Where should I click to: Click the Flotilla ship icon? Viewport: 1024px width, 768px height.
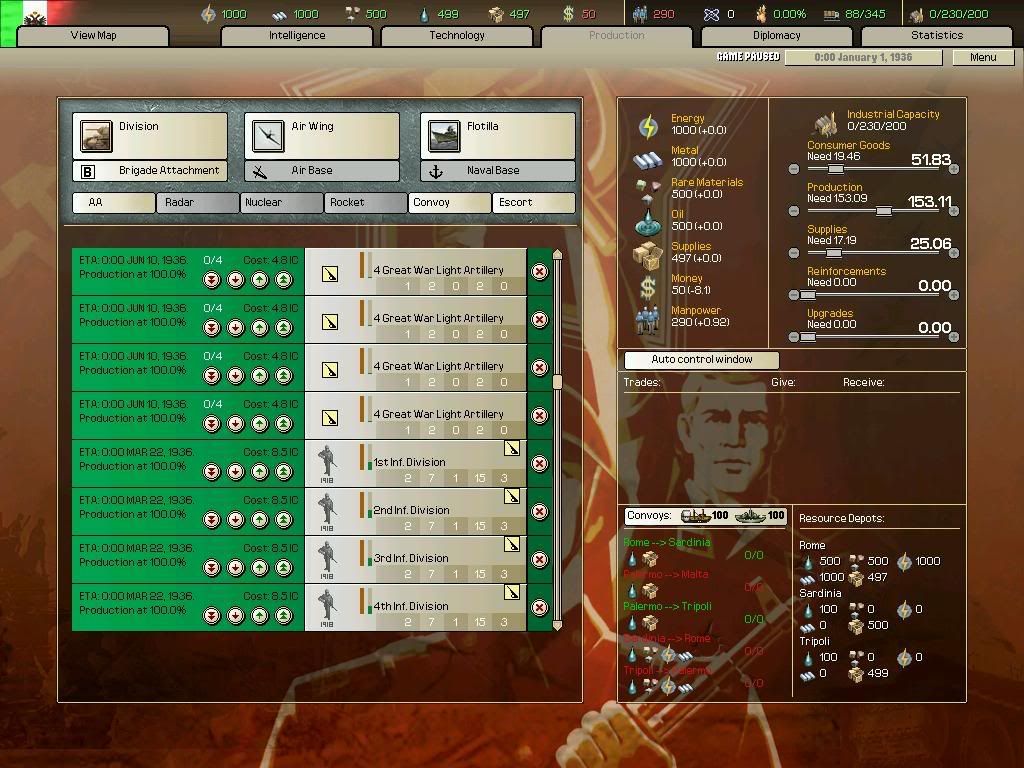[444, 136]
